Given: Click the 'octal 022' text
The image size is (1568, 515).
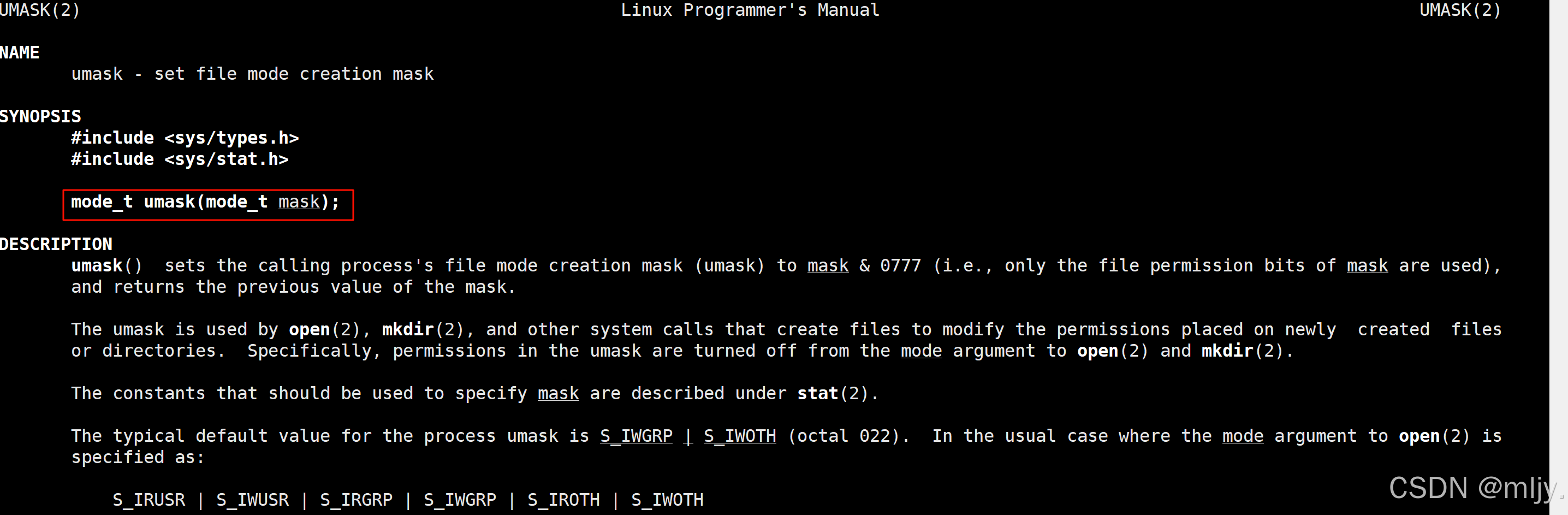Looking at the screenshot, I should 844,436.
